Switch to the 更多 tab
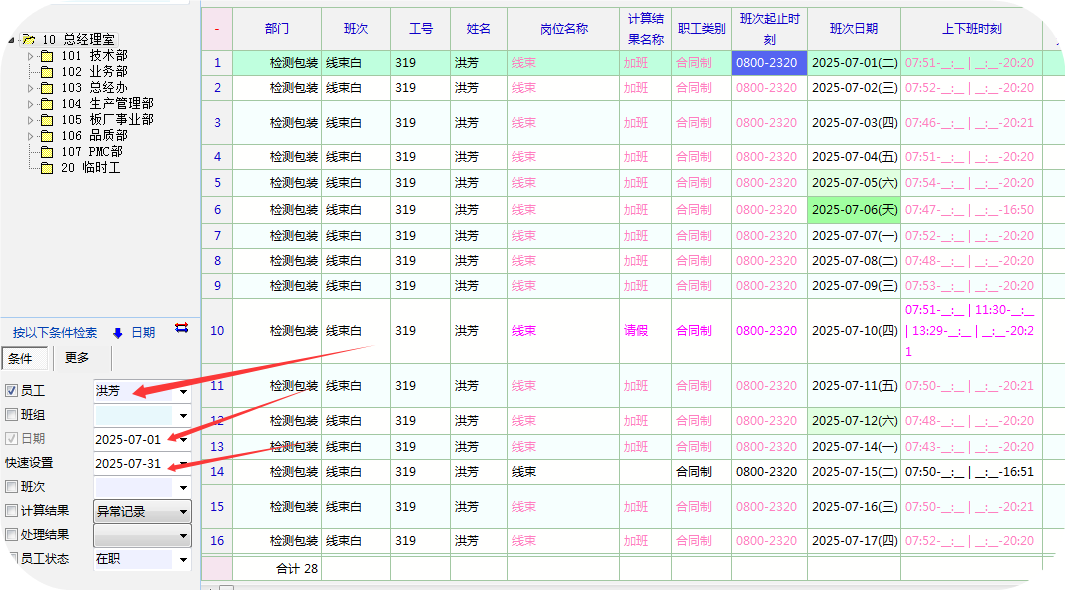1065x590 pixels. (x=77, y=358)
